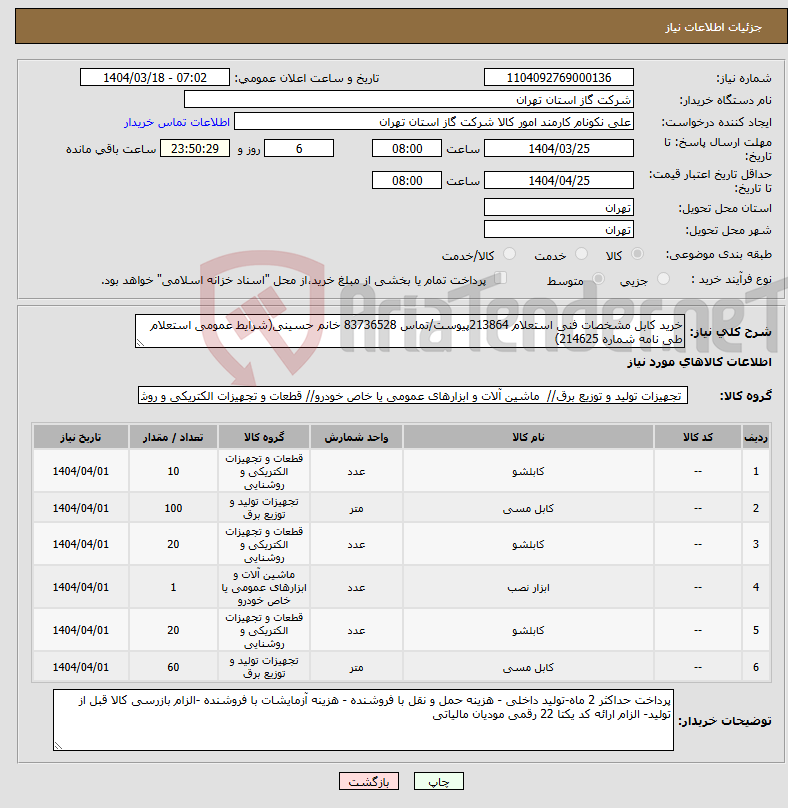Screen dimensions: 788x808
Task: Click کابل مسی in row 6
Action: click(x=528, y=667)
